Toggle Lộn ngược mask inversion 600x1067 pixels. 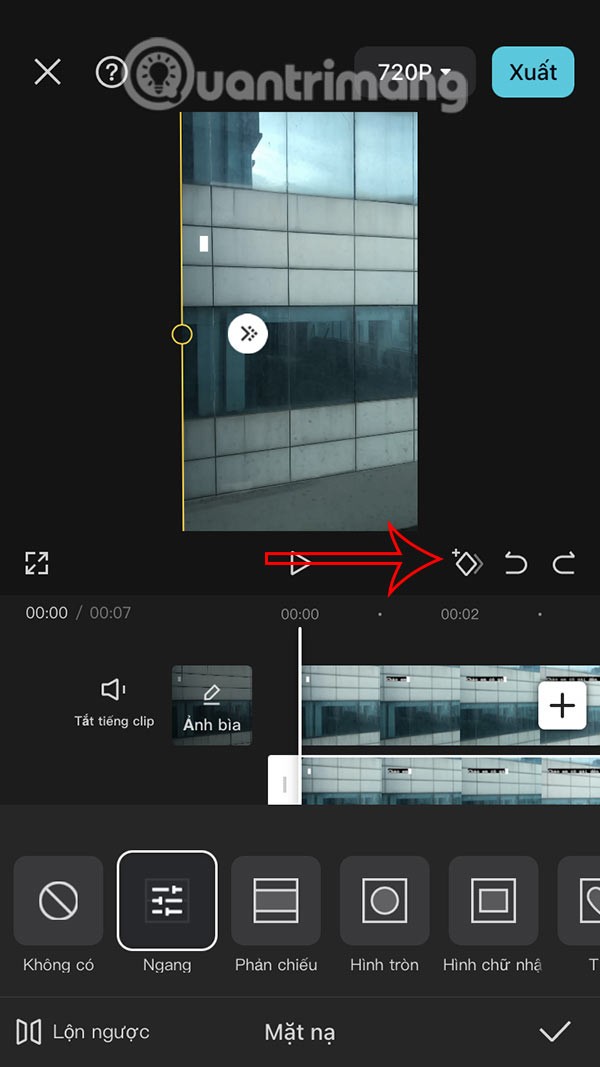(83, 1032)
